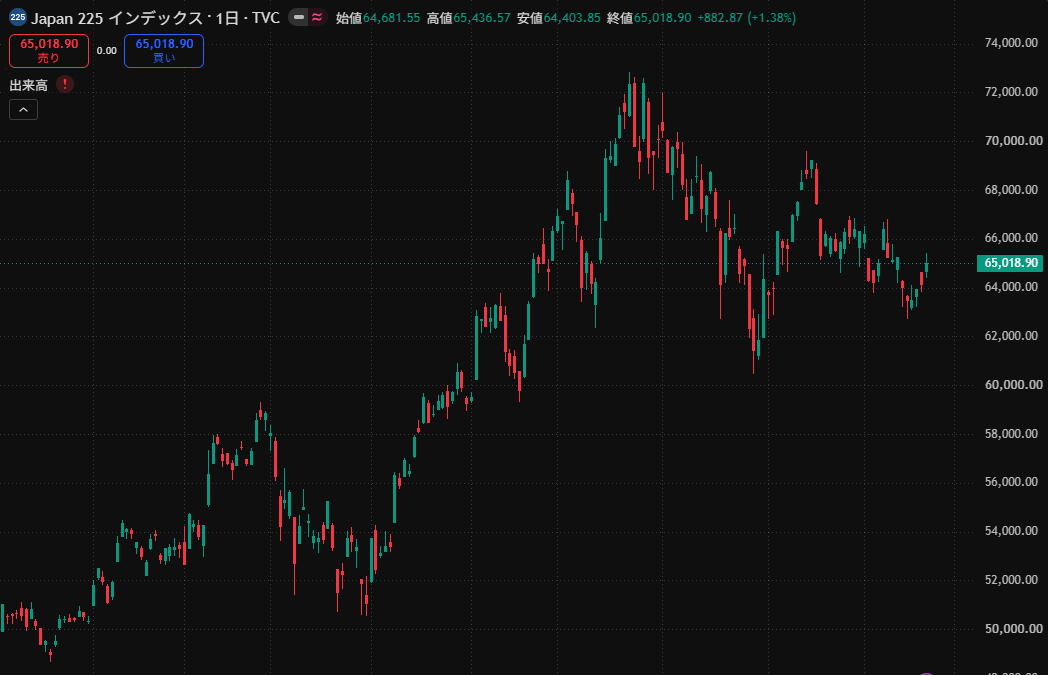Click the 60,000.00 price axis label

tap(1013, 384)
